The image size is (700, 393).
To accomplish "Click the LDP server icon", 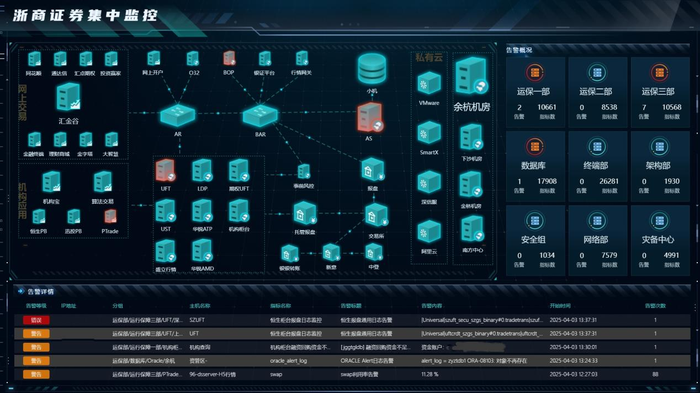I will pyautogui.click(x=202, y=171).
